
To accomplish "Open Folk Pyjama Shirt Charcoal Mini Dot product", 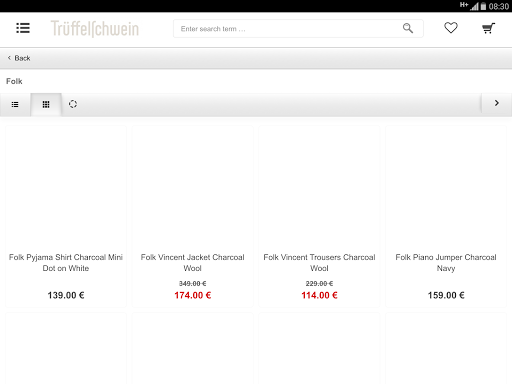I will point(66,263).
